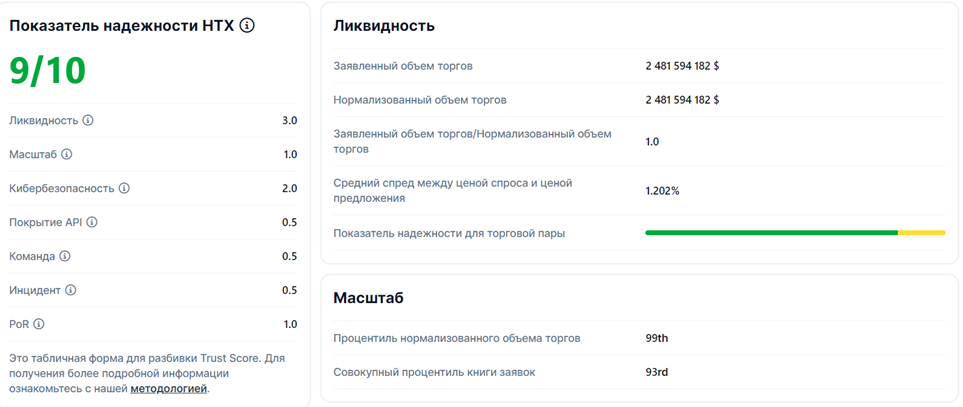
Task: Click info icon next to Инцидент
Action: (71, 290)
